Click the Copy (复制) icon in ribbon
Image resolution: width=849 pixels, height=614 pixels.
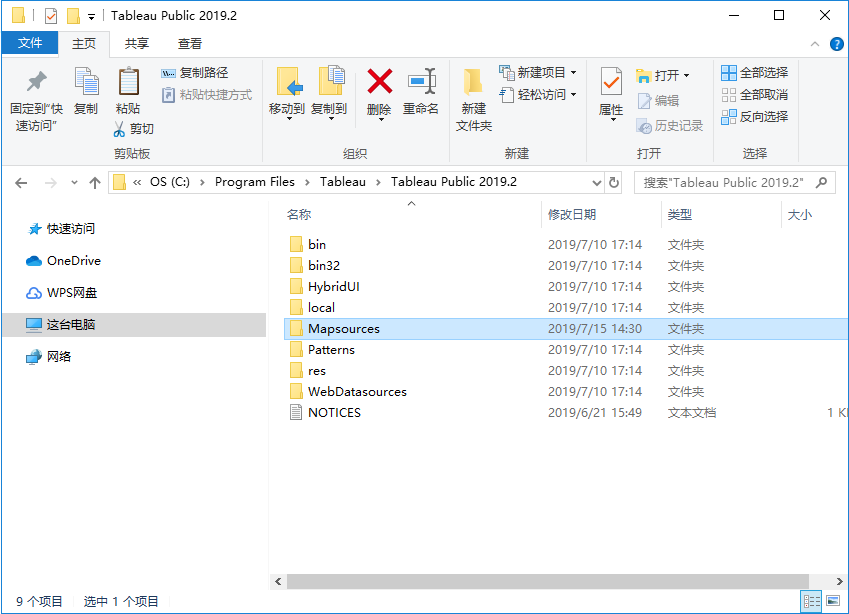[x=86, y=82]
